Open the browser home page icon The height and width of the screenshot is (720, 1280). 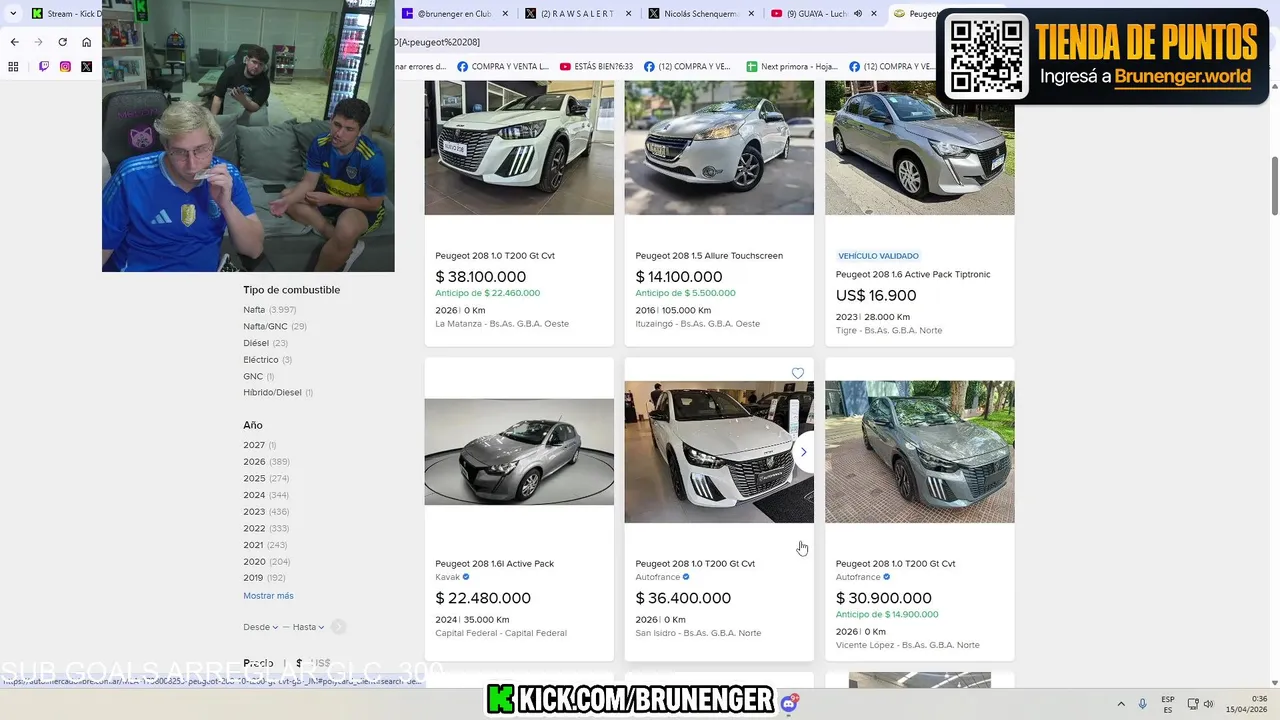[86, 42]
